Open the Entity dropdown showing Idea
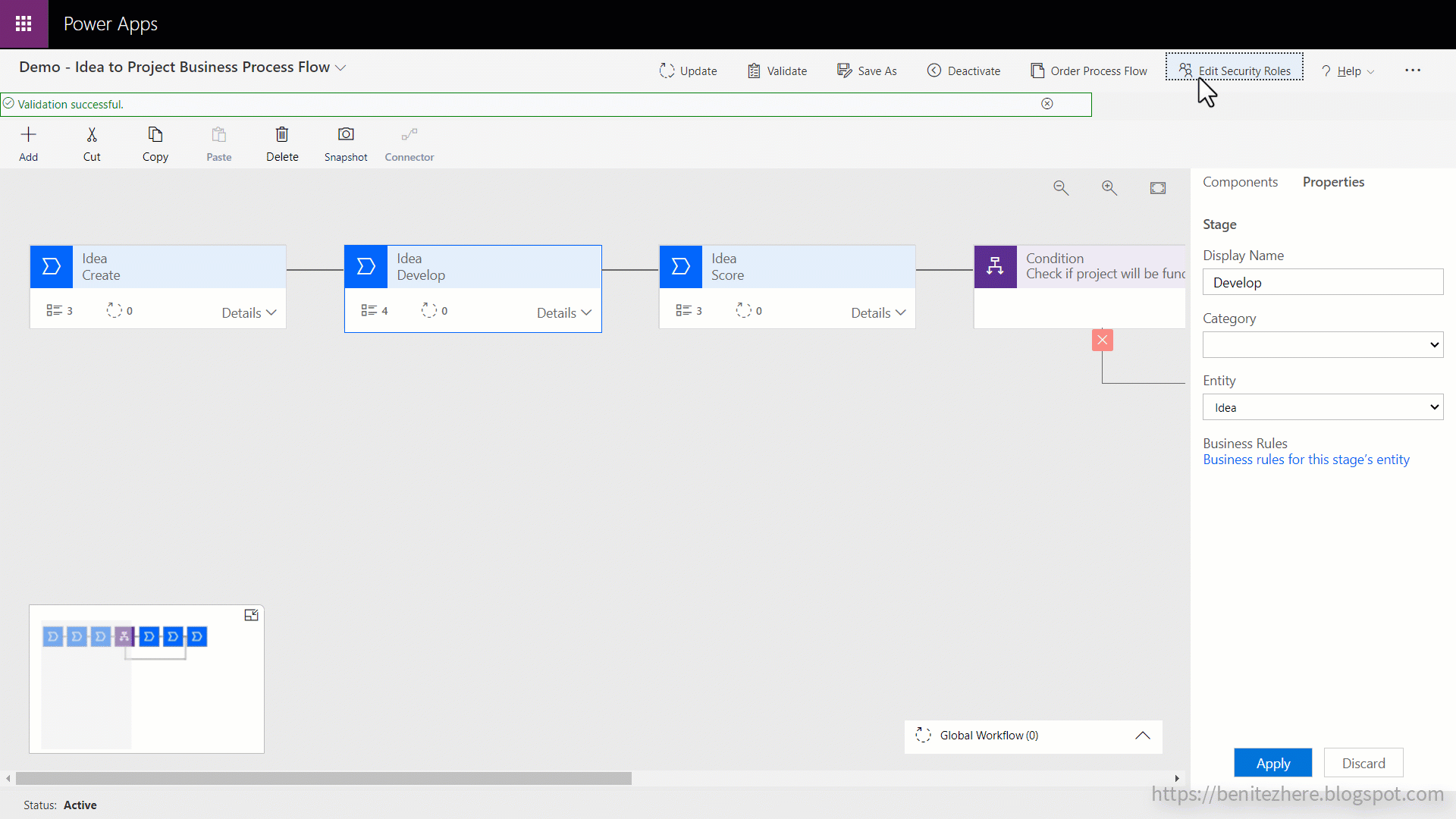The height and width of the screenshot is (819, 1456). [1323, 408]
